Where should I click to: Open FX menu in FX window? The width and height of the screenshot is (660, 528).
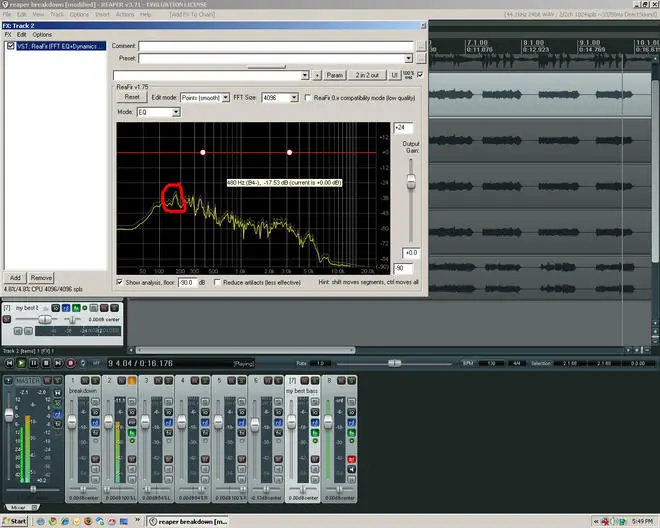pos(8,35)
